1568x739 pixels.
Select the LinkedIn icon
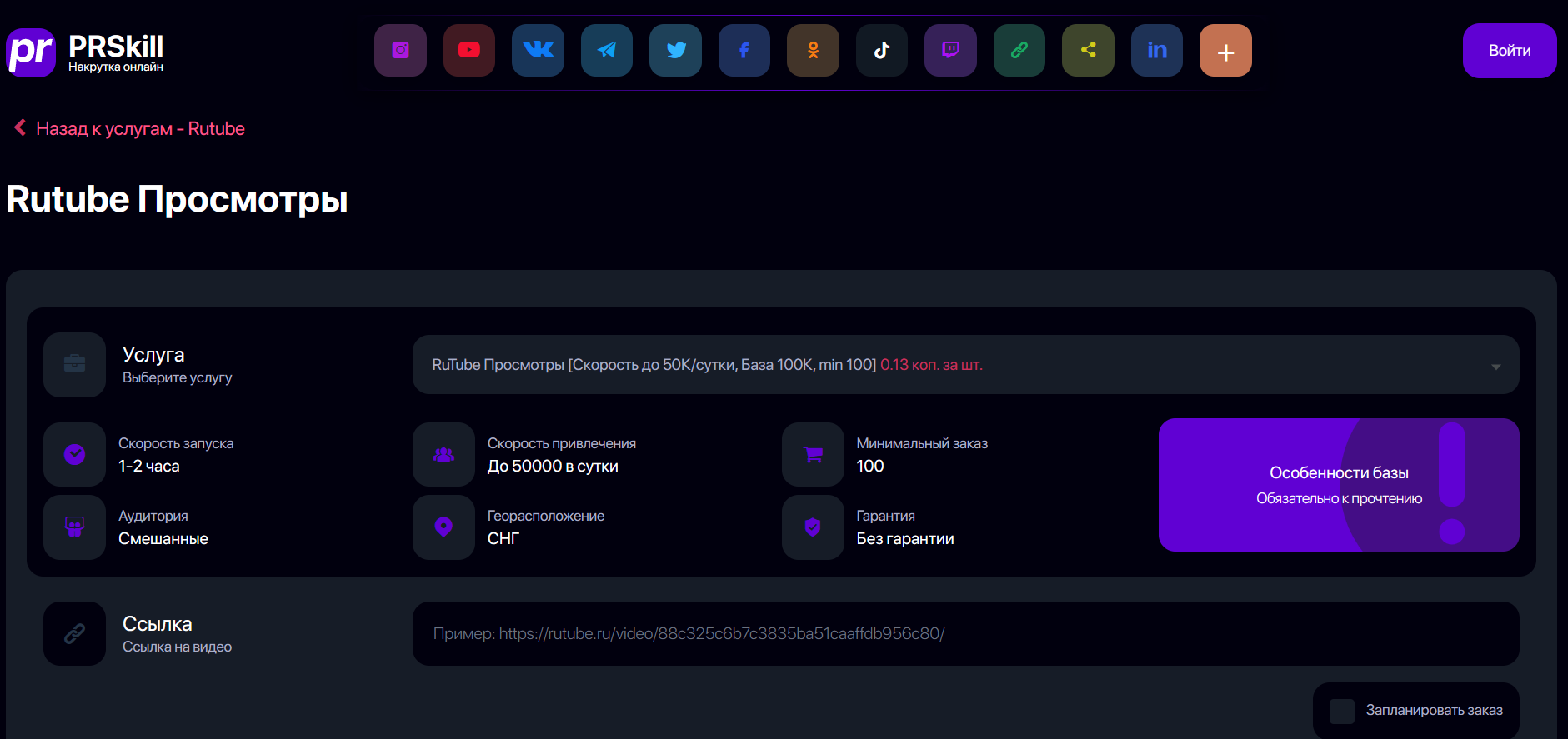click(1157, 50)
